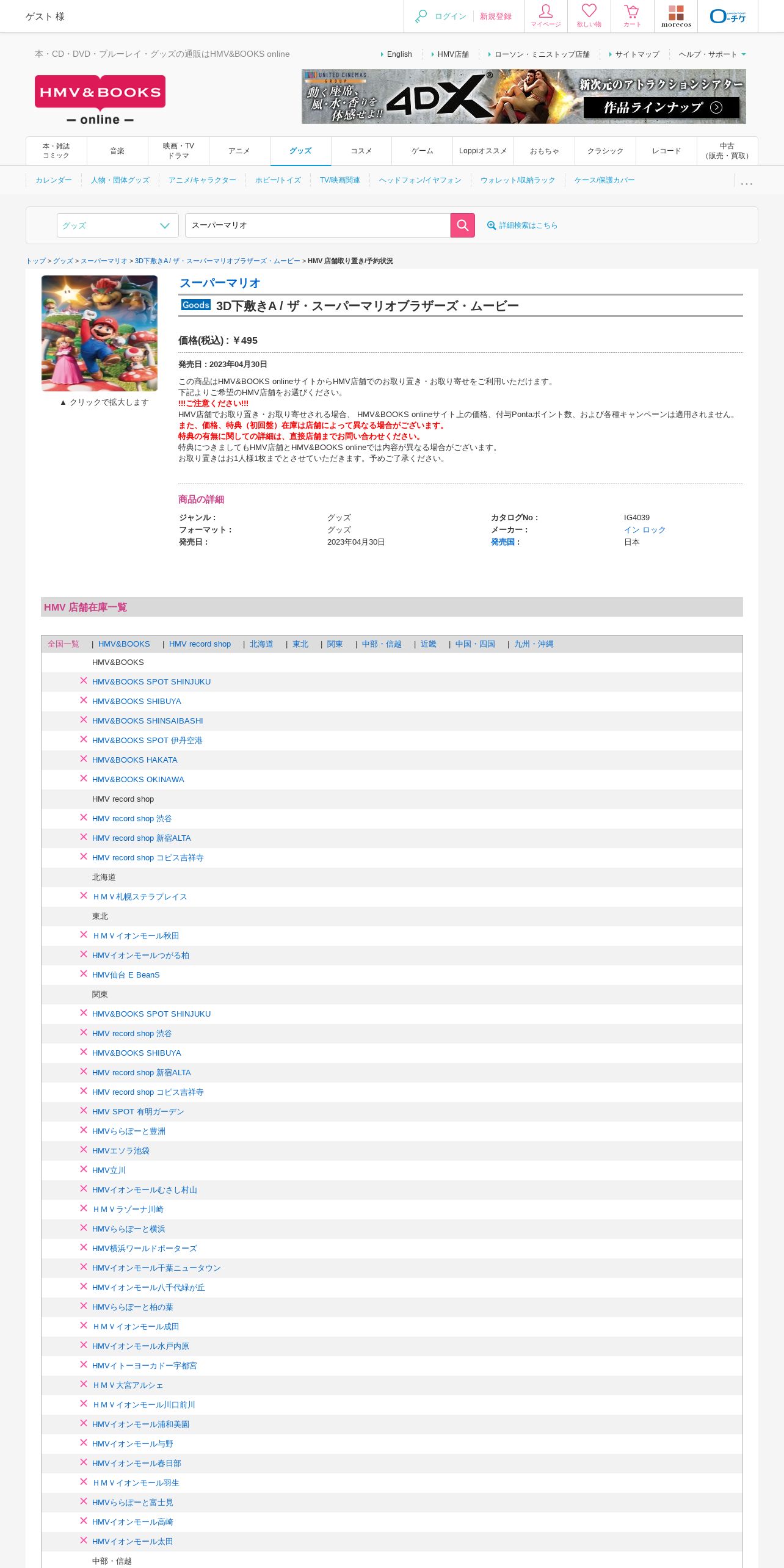Filter stores by HMV record shop
784x1568 pixels.
point(200,644)
